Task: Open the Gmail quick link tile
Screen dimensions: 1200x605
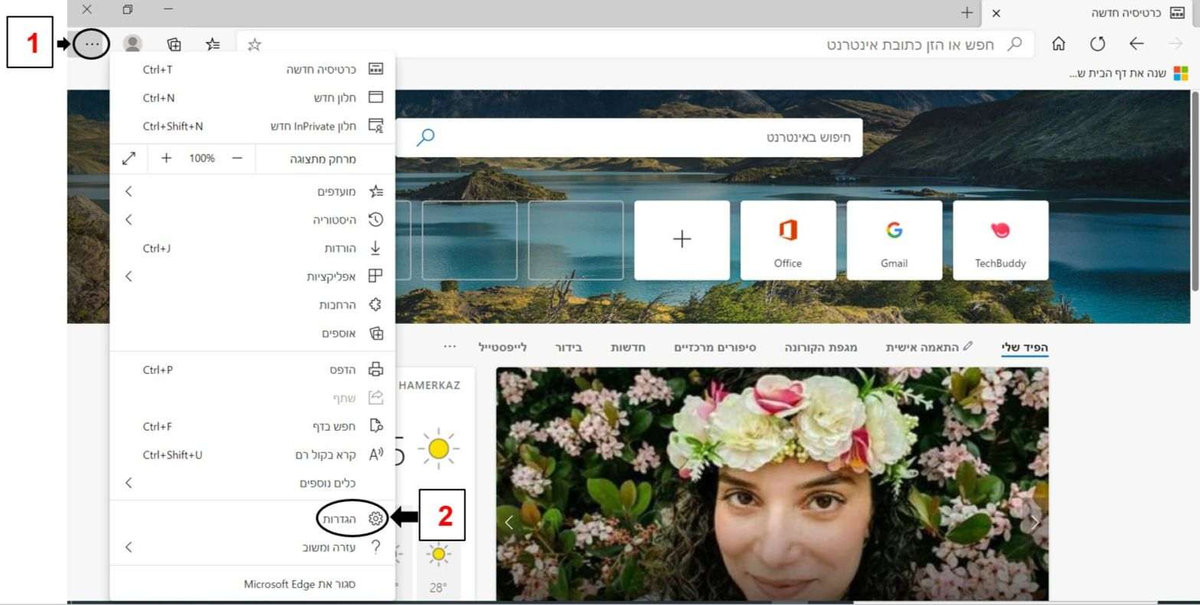Action: click(894, 240)
